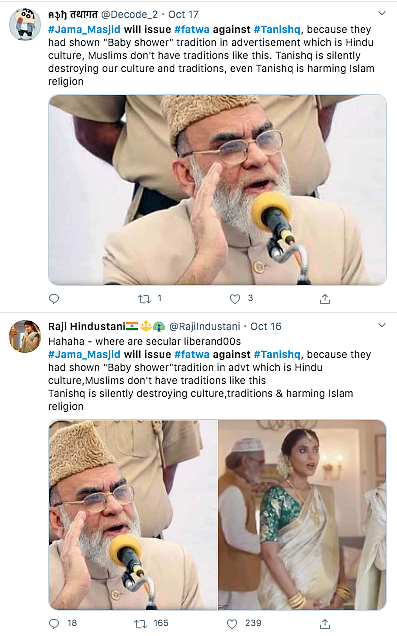Share the Raji Hindustani tweet

(x=325, y=623)
